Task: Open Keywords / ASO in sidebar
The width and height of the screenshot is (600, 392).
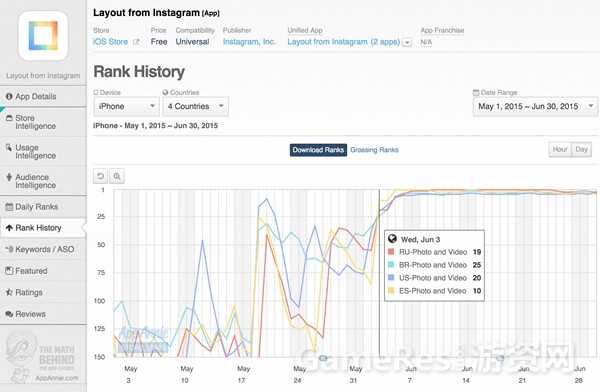Action: click(x=43, y=249)
